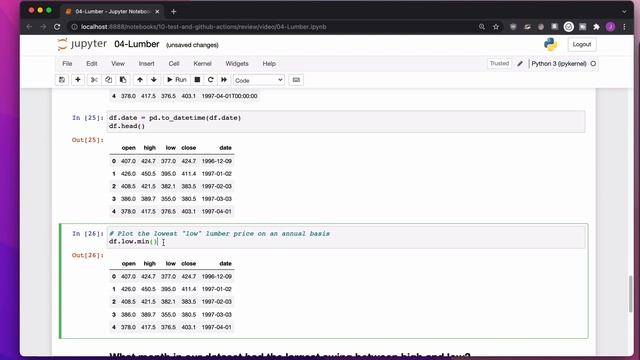The height and width of the screenshot is (360, 640).
Task: Click the '1996-12-09' date in Out[25]
Action: [217, 161]
